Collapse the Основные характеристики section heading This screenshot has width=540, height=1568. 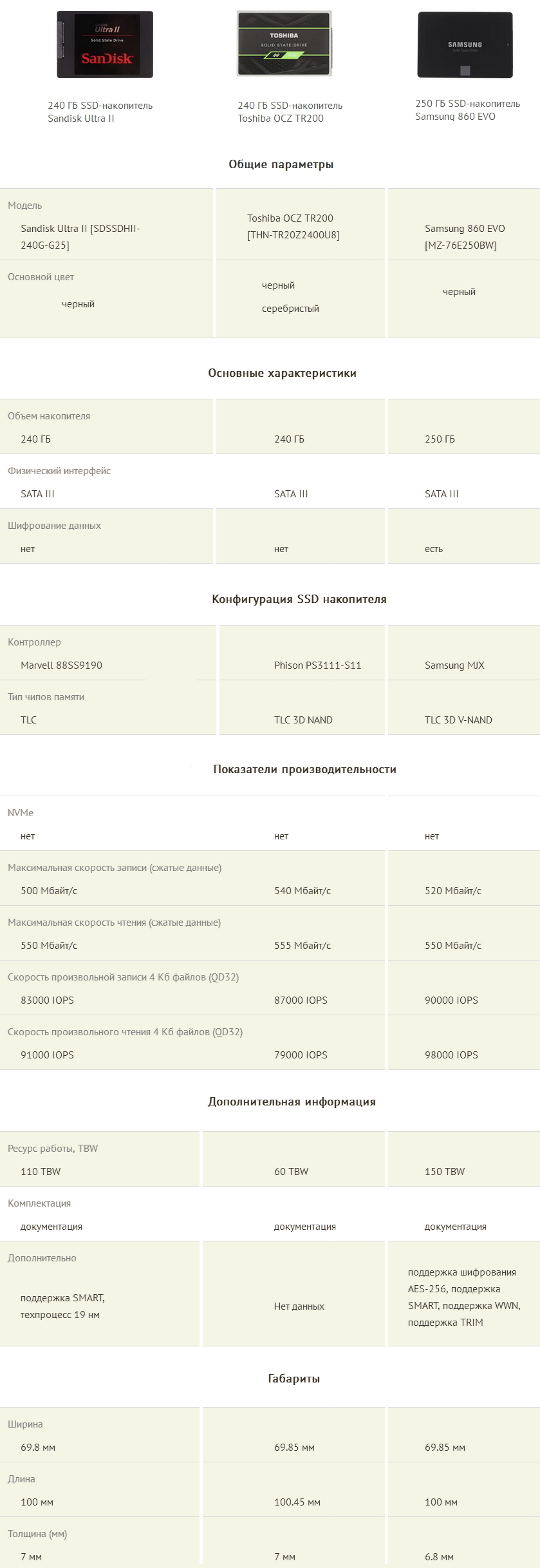[282, 373]
